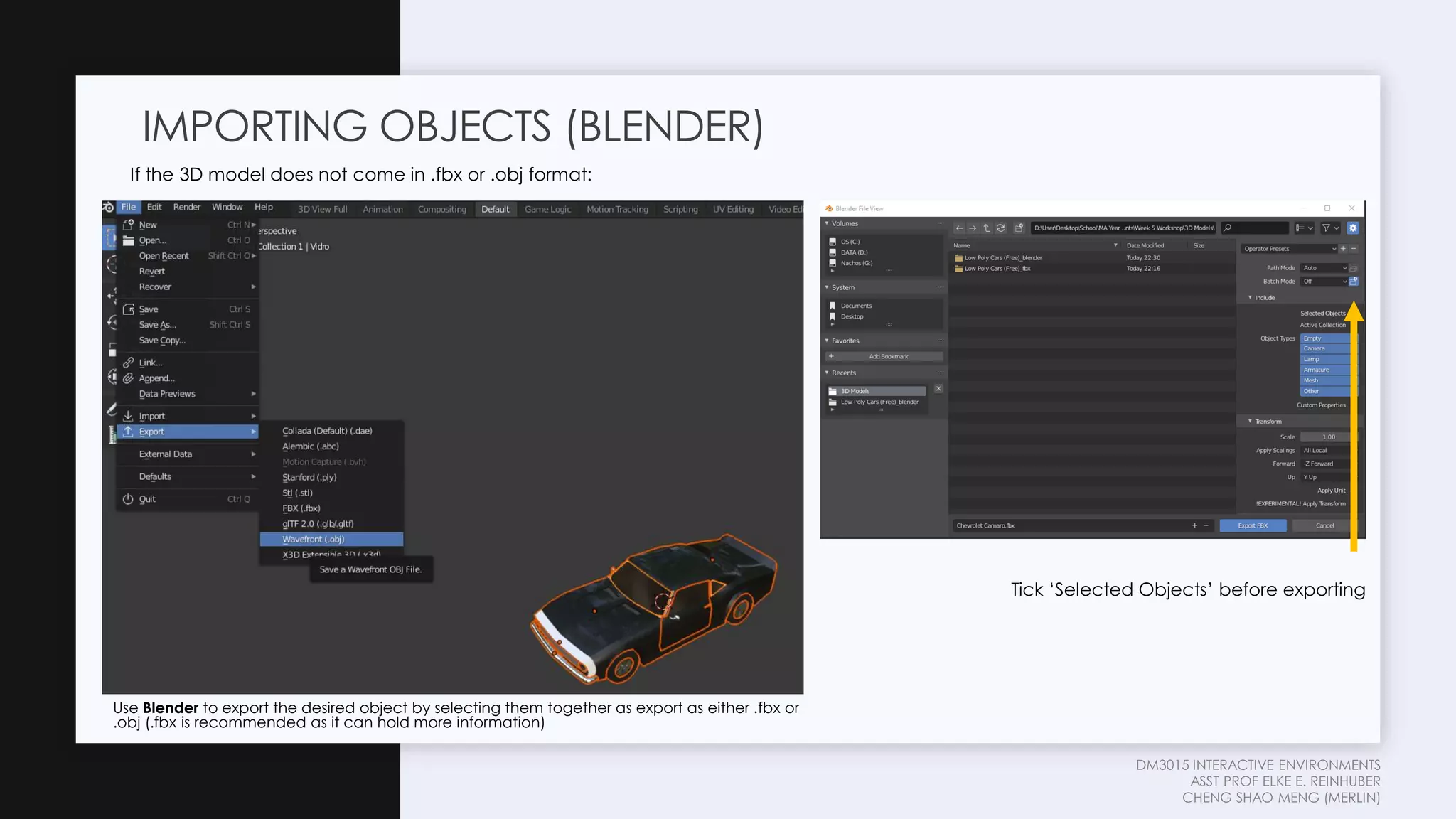Screen dimensions: 1456x819
Task: Collapse the Volumes panel
Action: coord(827,224)
